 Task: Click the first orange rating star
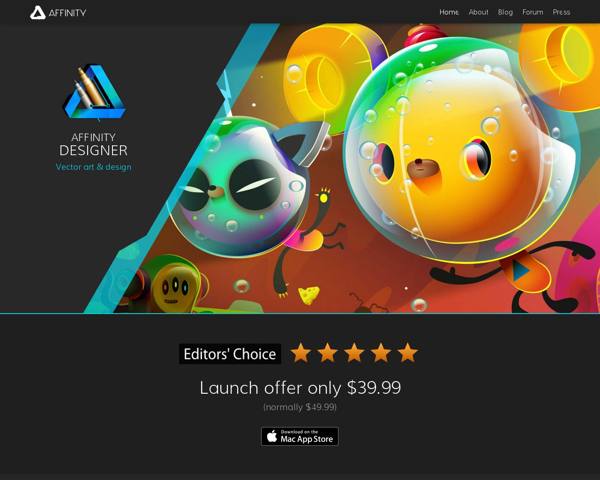tap(301, 353)
